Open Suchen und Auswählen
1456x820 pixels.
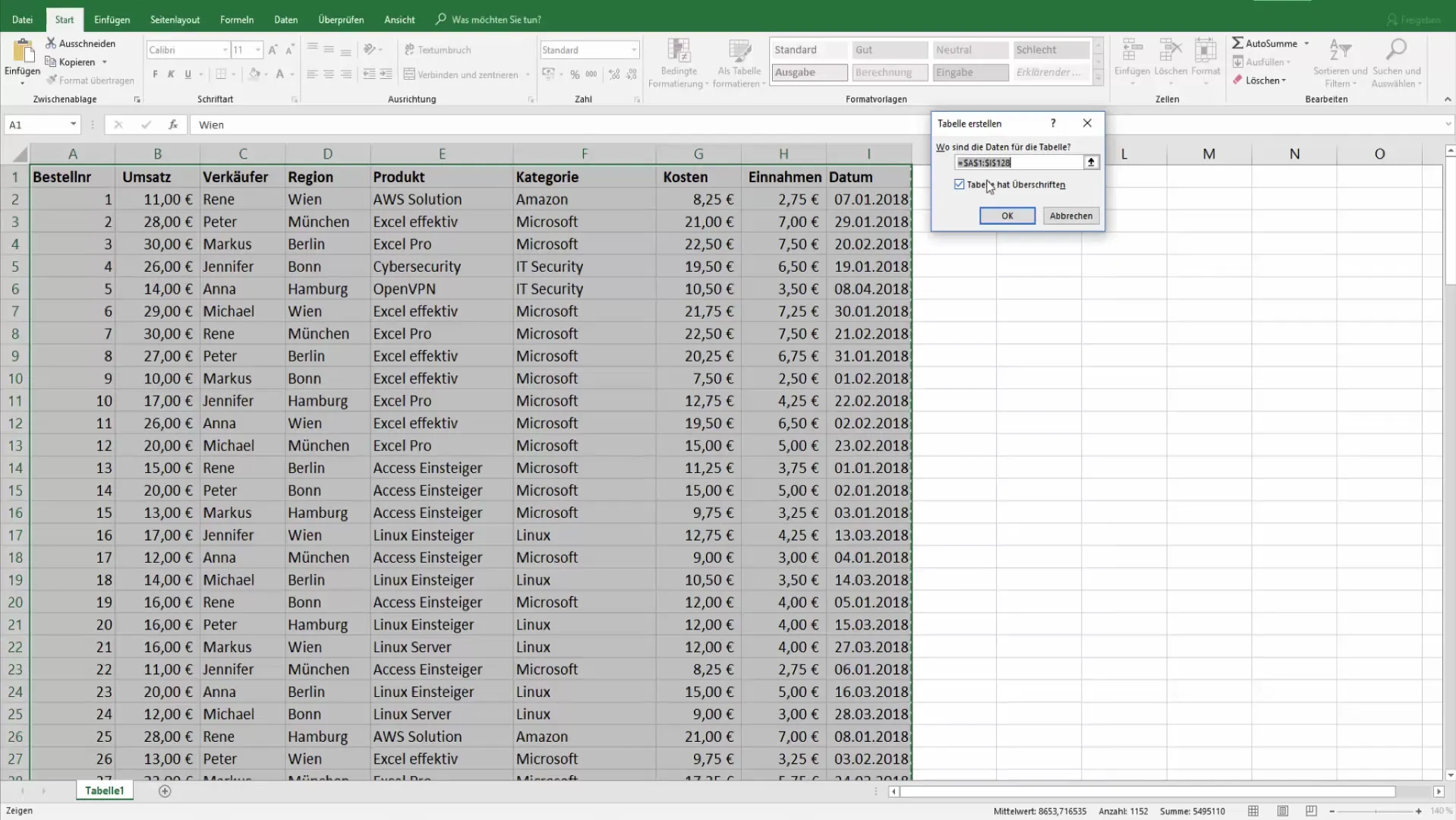pos(1396,64)
